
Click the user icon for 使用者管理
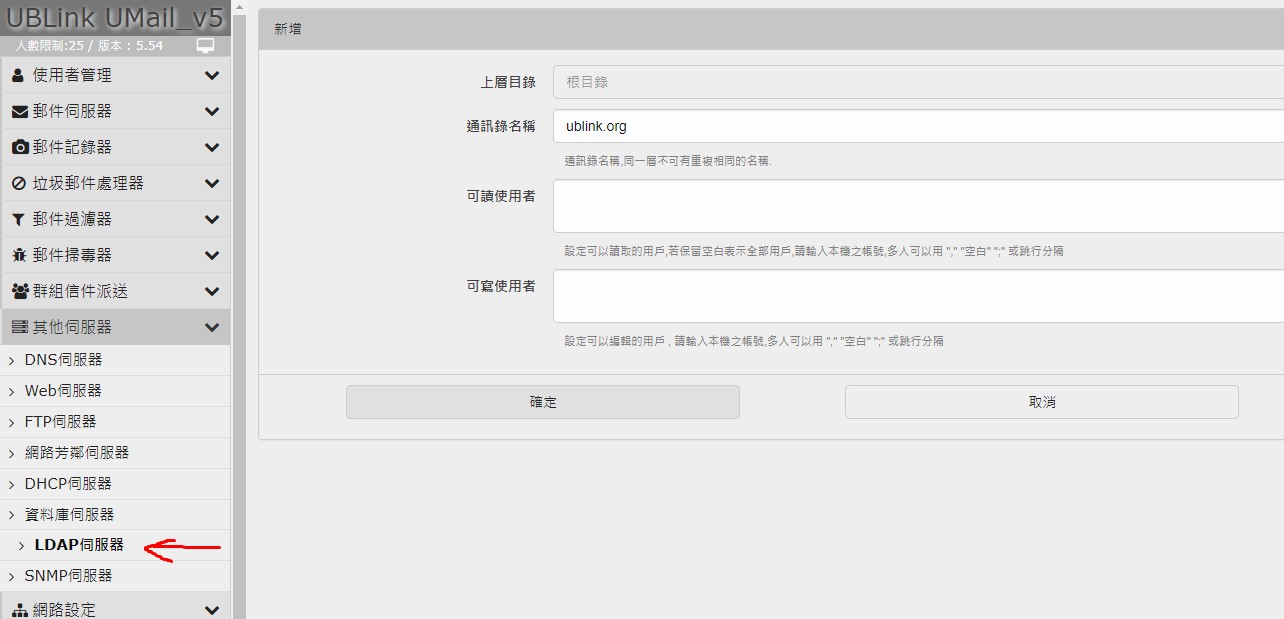pyautogui.click(x=18, y=76)
